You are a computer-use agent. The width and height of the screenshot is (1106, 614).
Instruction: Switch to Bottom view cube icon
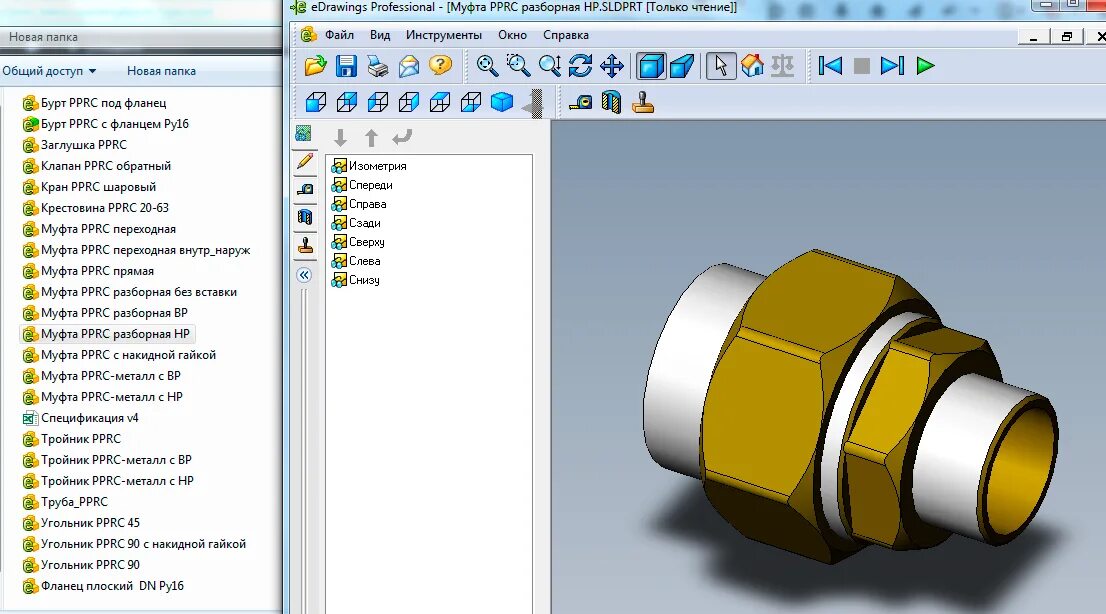[x=471, y=102]
